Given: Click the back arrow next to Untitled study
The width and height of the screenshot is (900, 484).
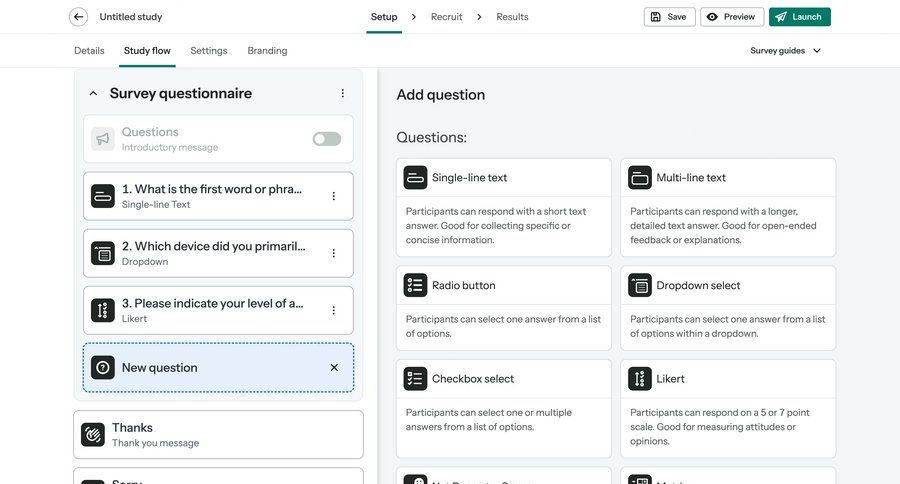Looking at the screenshot, I should pyautogui.click(x=78, y=17).
